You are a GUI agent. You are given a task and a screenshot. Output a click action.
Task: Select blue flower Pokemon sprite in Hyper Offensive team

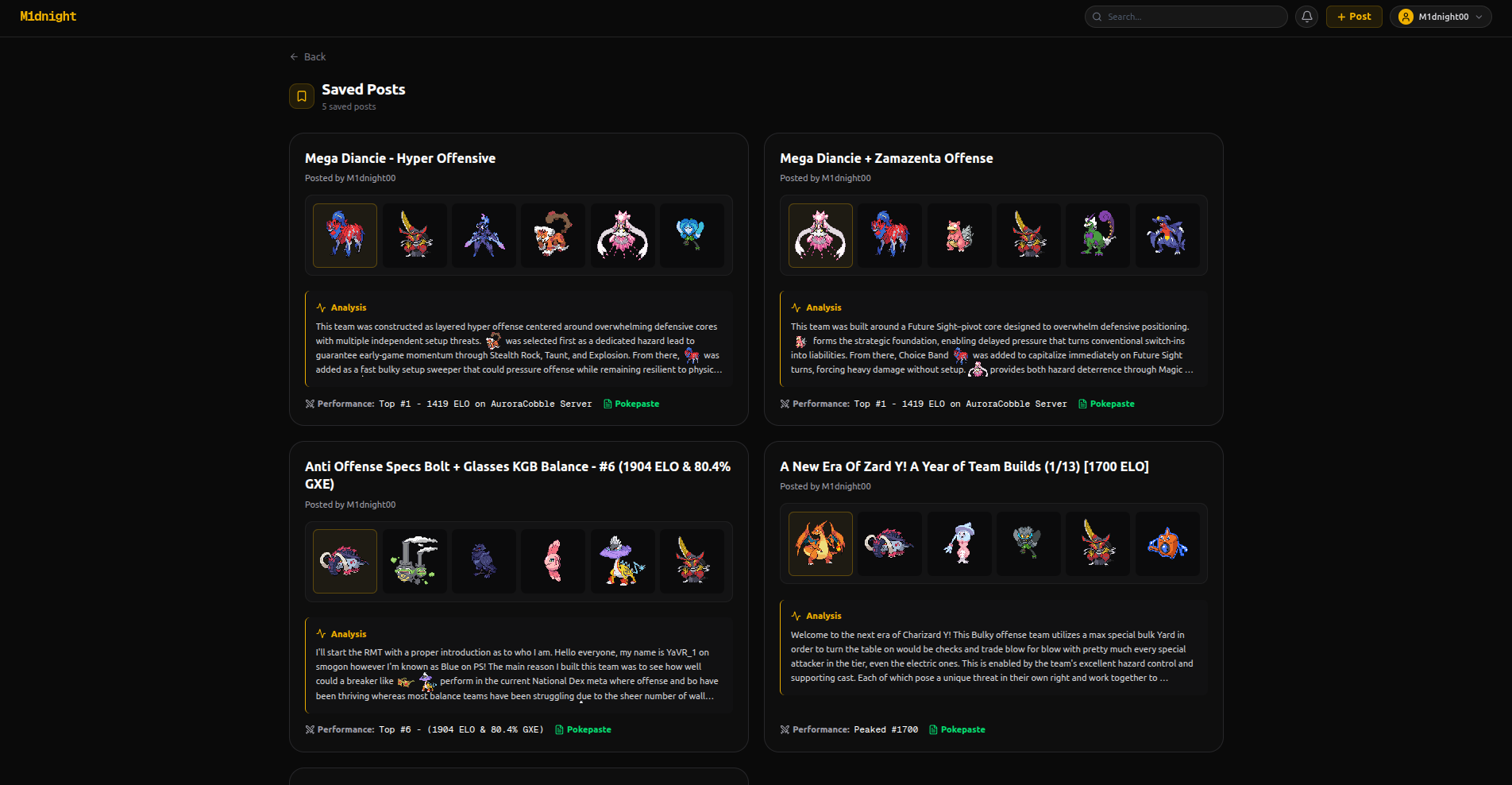(x=692, y=235)
